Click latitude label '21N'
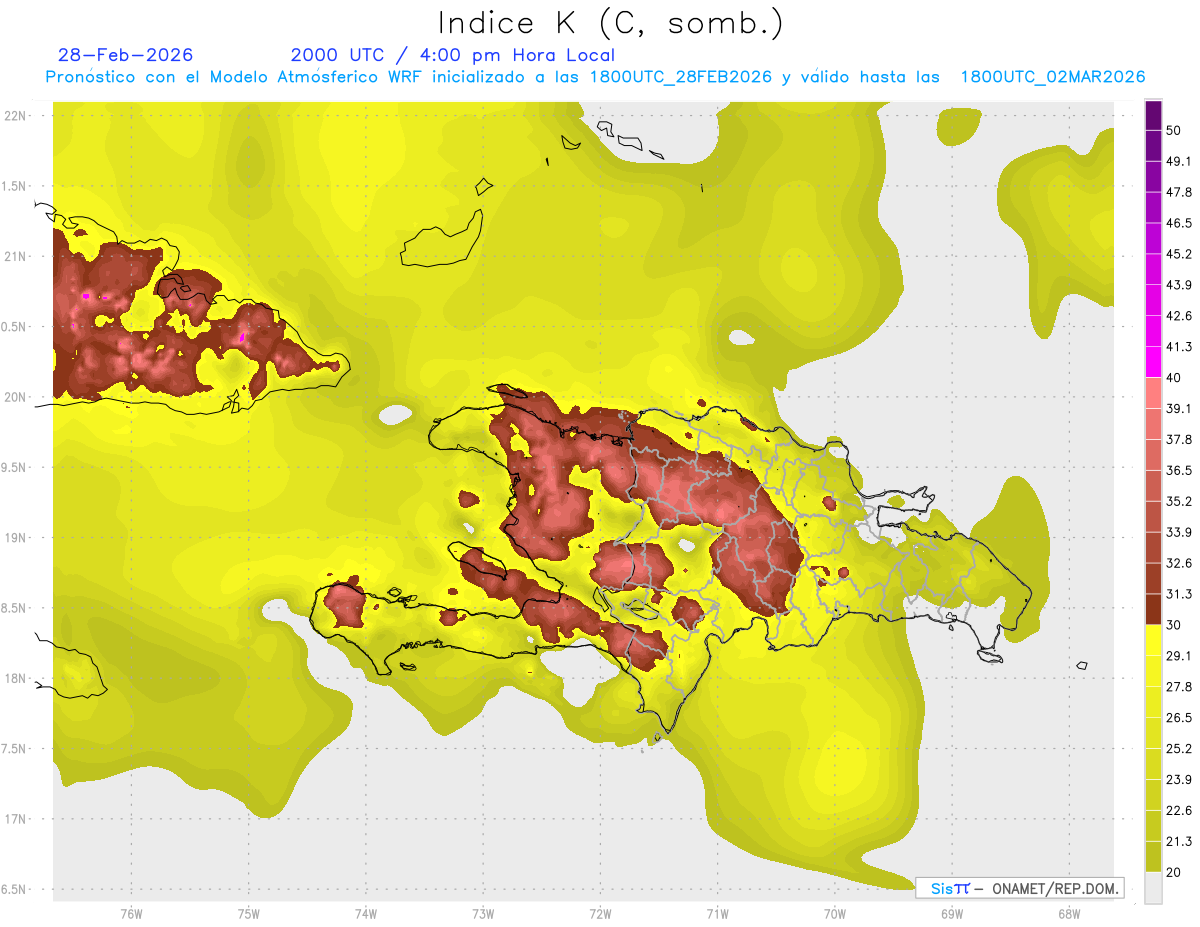This screenshot has height=927, width=1200. click(15, 257)
